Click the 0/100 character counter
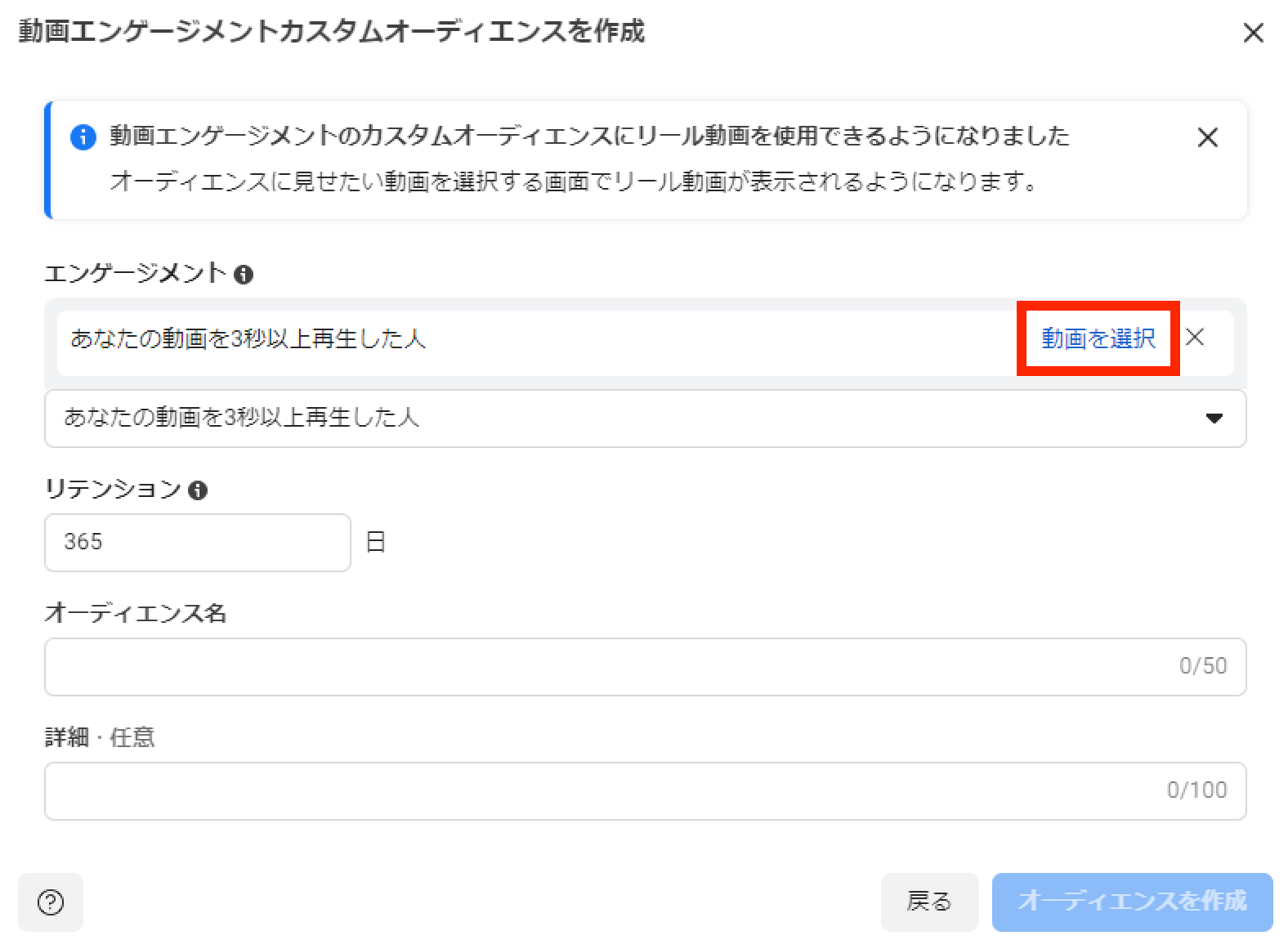The image size is (1288, 940). (1196, 790)
